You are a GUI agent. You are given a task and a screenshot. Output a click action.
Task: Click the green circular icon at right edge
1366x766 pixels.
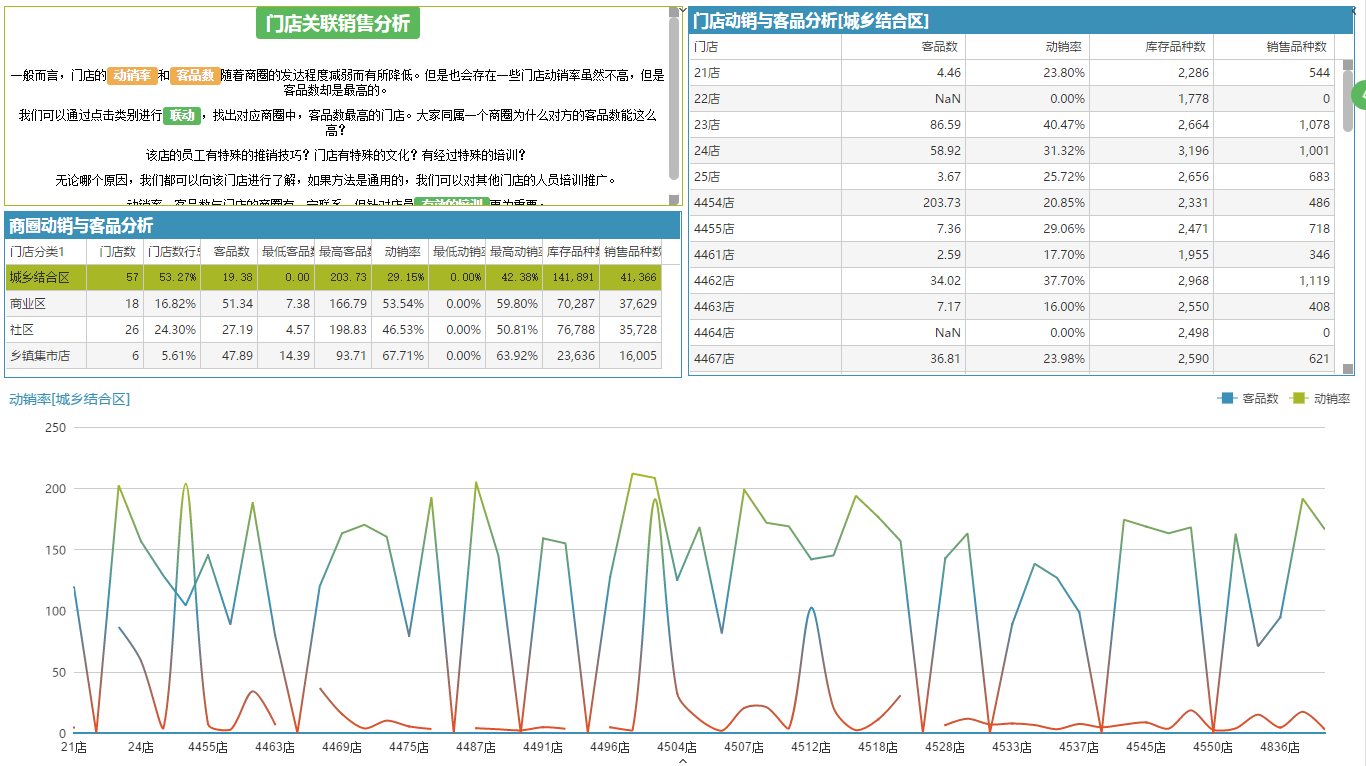pos(1359,95)
